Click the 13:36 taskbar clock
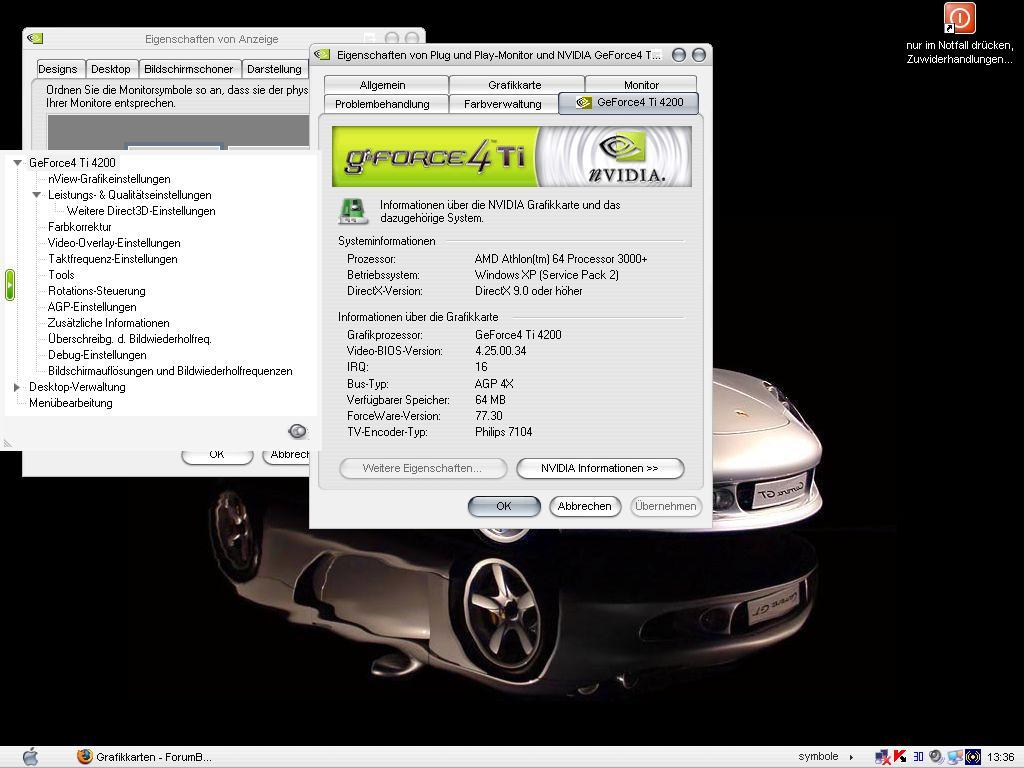The image size is (1024, 768). coord(1000,758)
